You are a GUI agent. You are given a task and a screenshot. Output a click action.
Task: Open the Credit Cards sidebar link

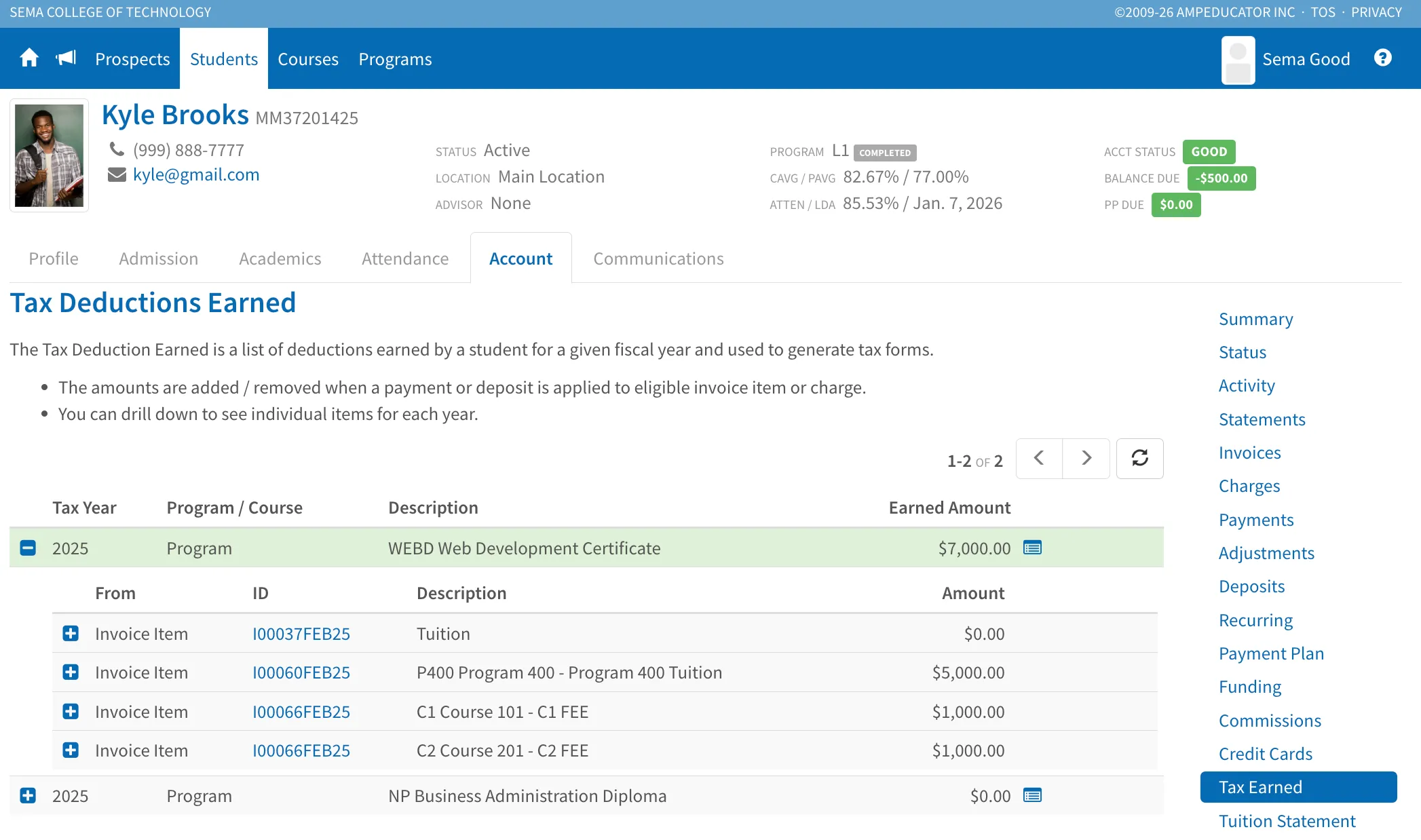click(1265, 754)
